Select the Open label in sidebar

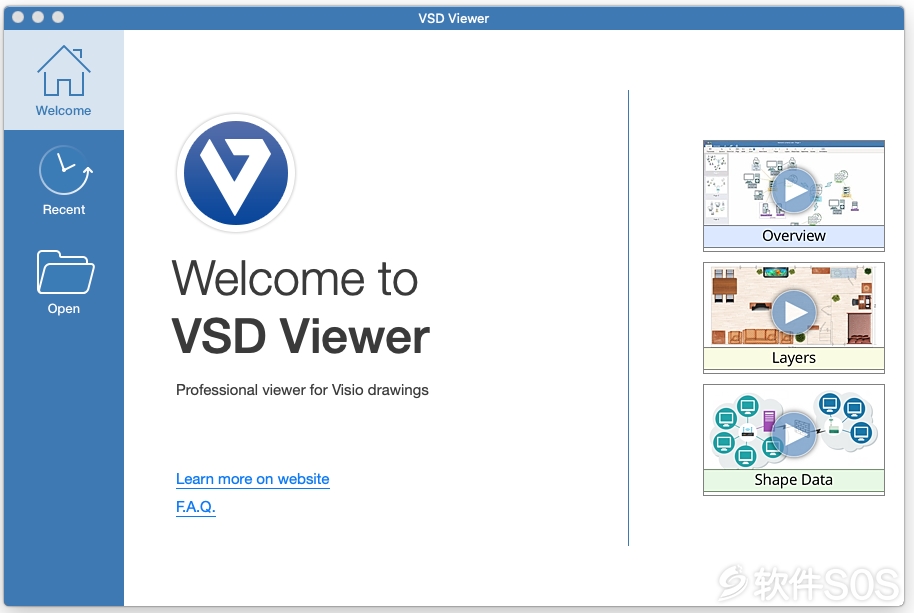click(64, 309)
